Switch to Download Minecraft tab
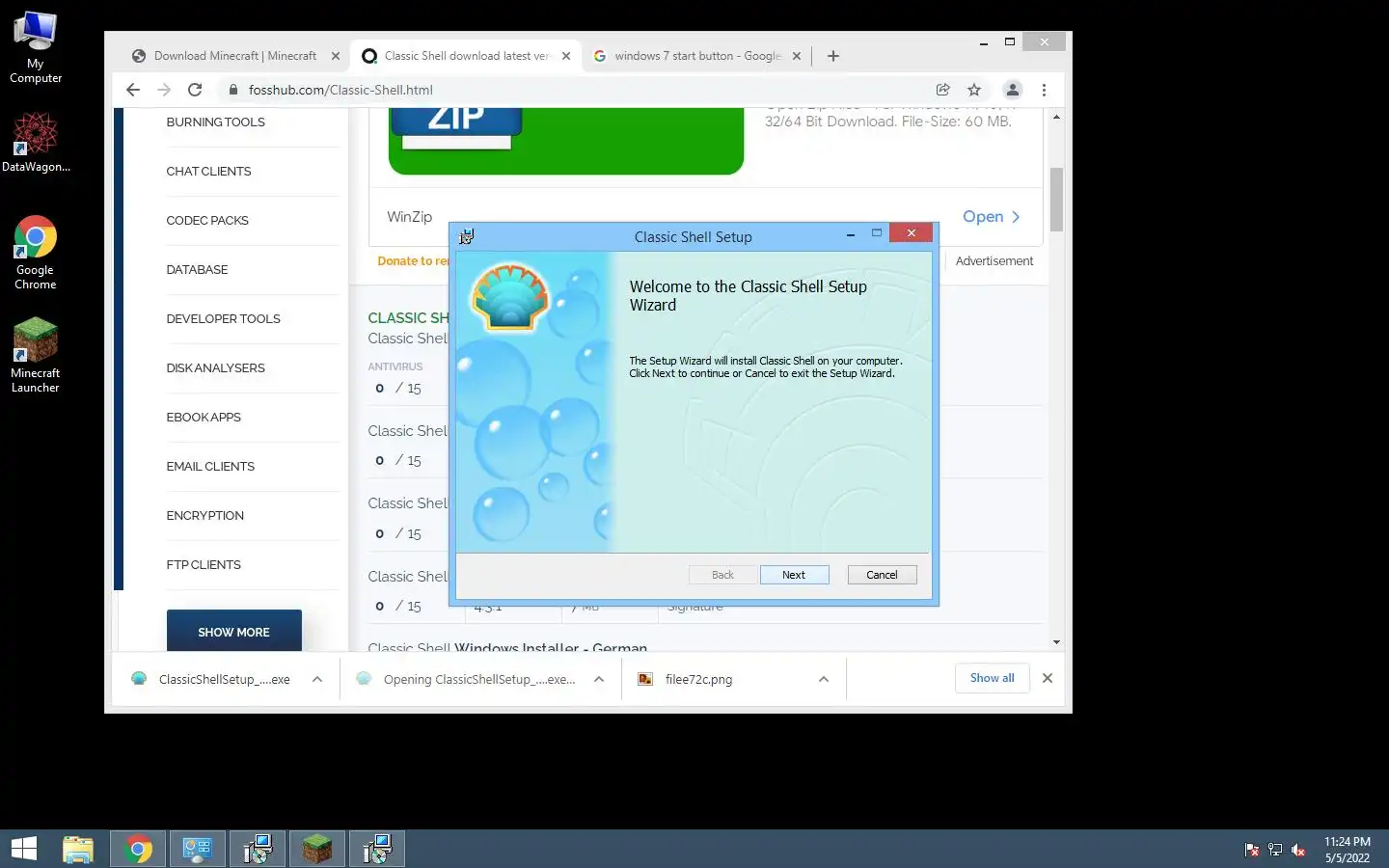The width and height of the screenshot is (1389, 868). tap(234, 56)
